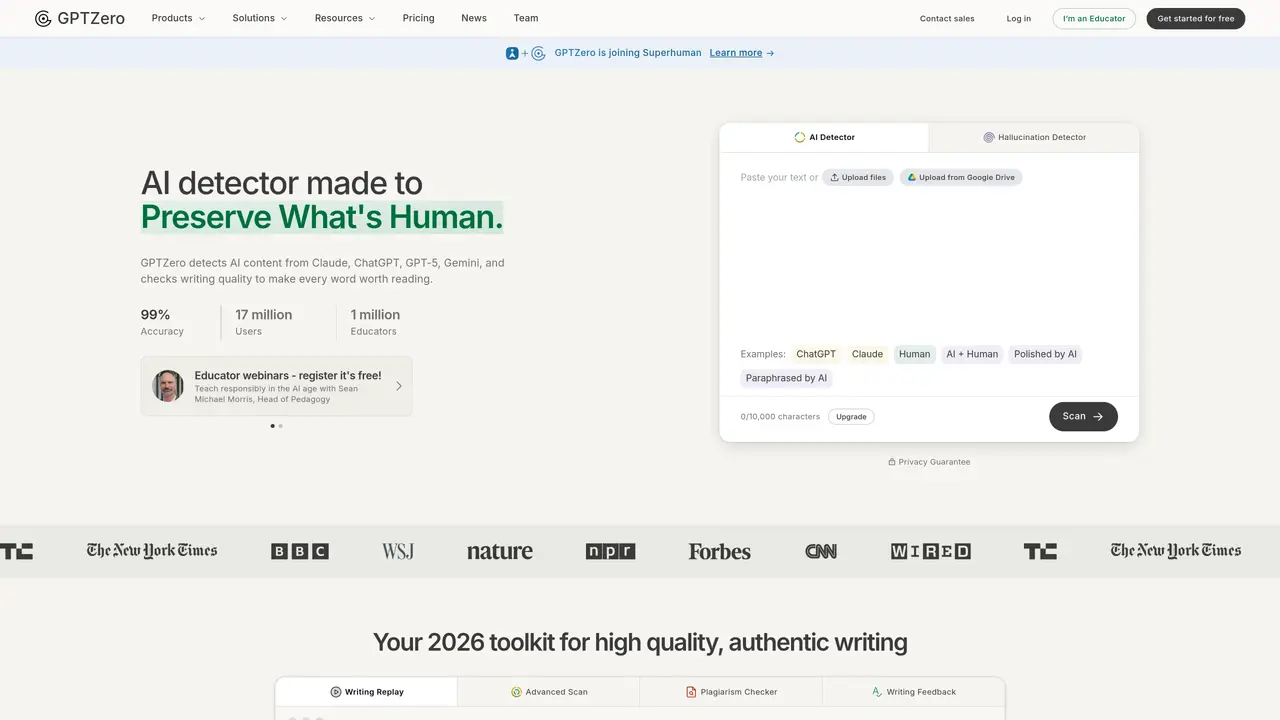
Task: Switch to the Hallucination Detector tab
Action: (x=1034, y=137)
